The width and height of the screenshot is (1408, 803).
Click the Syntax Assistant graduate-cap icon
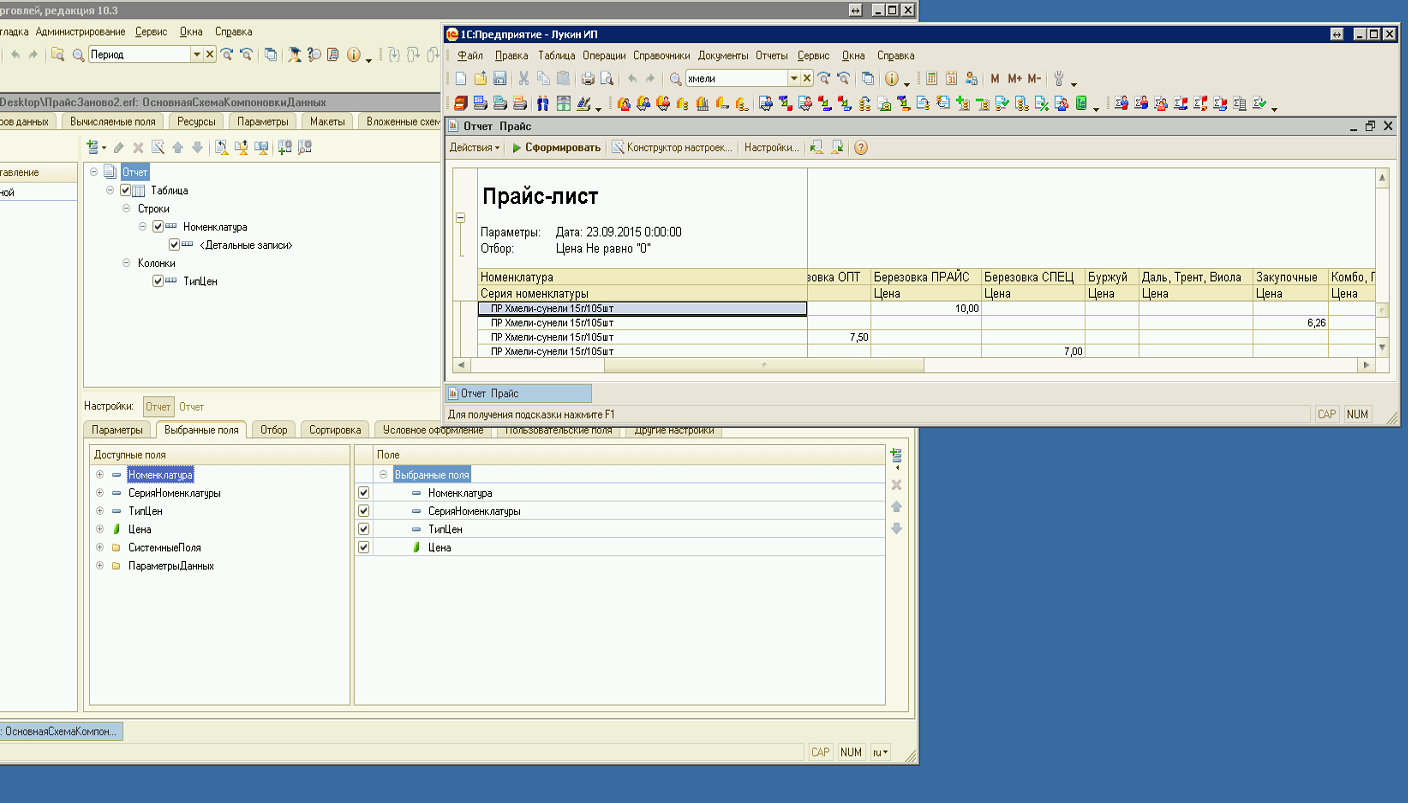coord(295,55)
